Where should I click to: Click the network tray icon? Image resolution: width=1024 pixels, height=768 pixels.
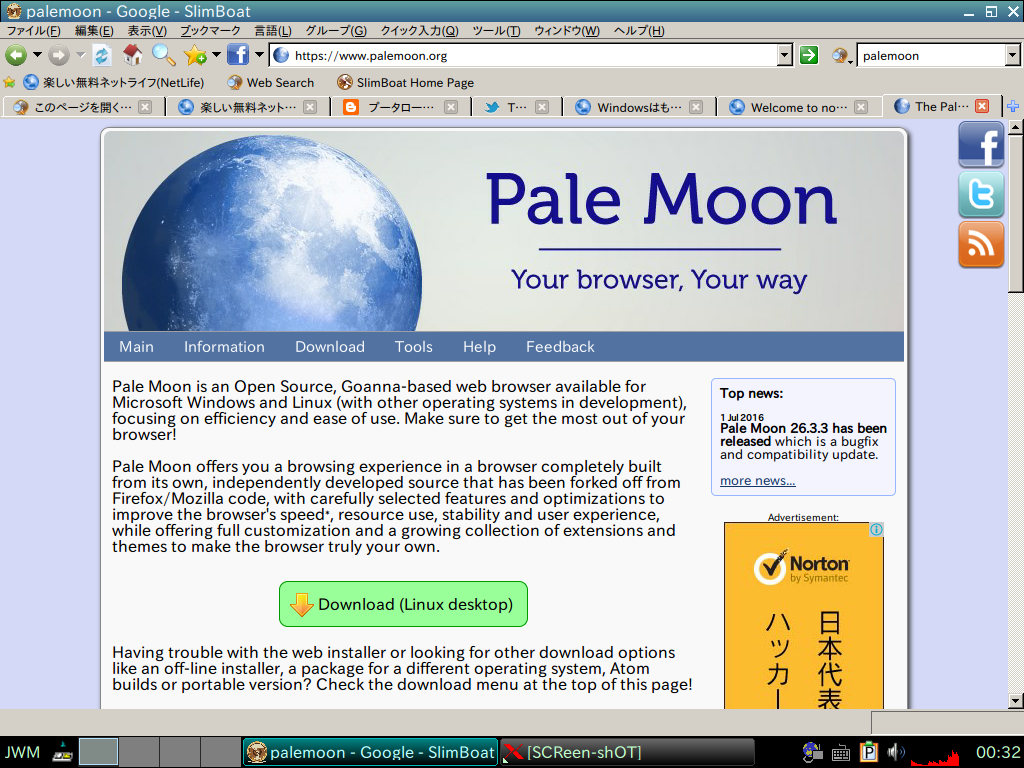[x=812, y=752]
